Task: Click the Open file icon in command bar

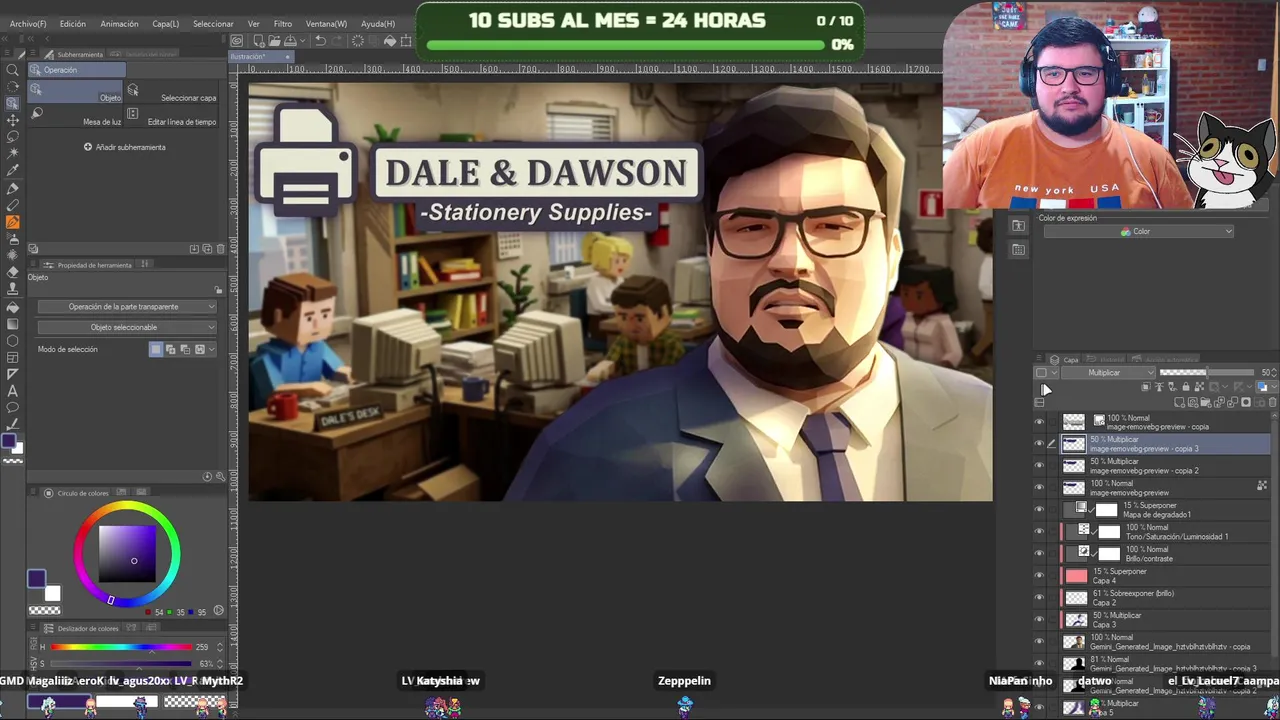Action: 274,41
